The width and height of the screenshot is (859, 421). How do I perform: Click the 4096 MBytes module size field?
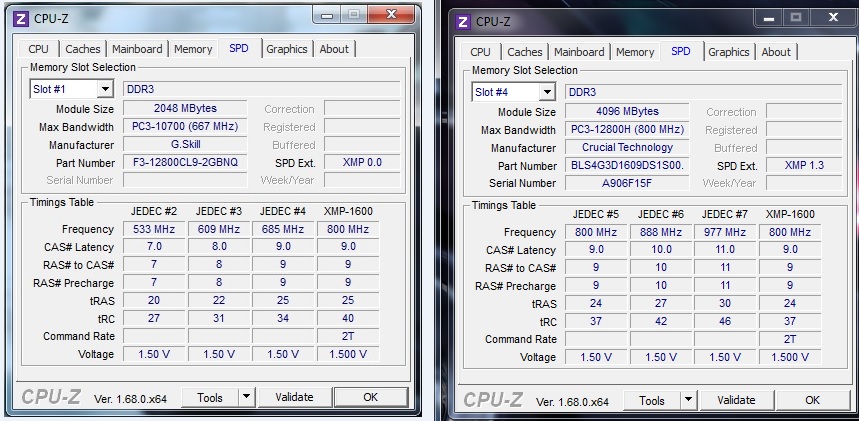(x=627, y=111)
